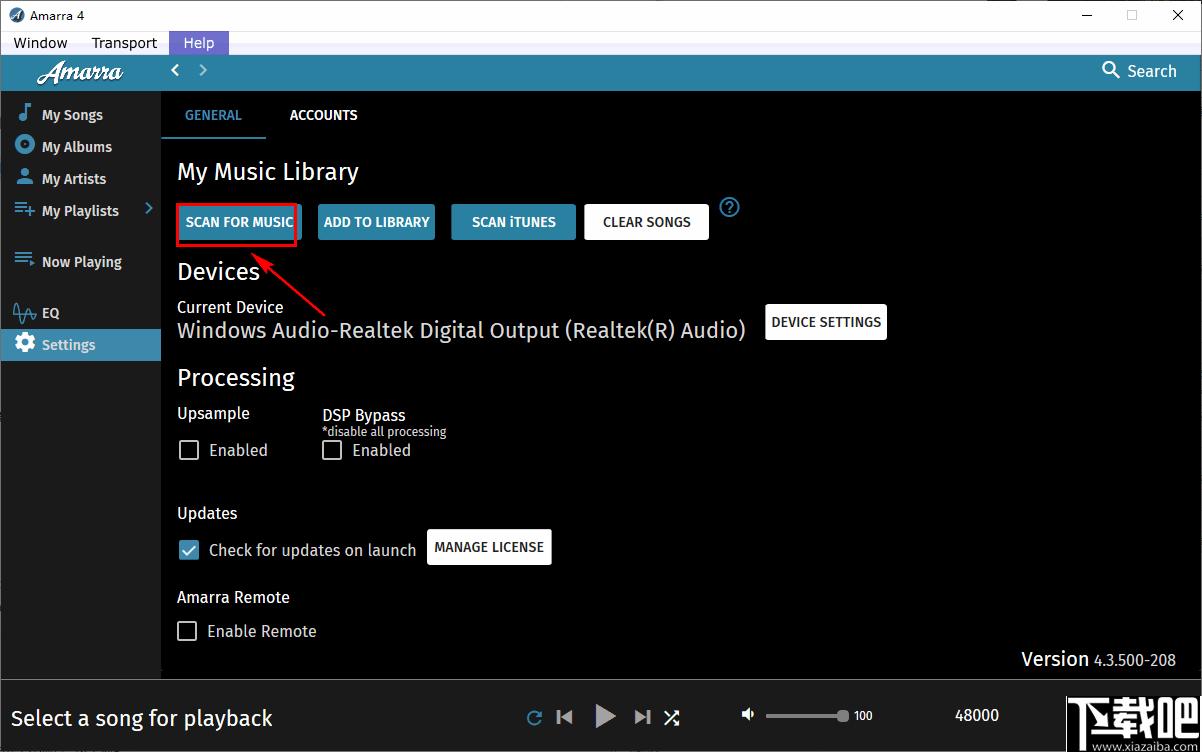Toggle shuffle mode icon

tap(672, 717)
